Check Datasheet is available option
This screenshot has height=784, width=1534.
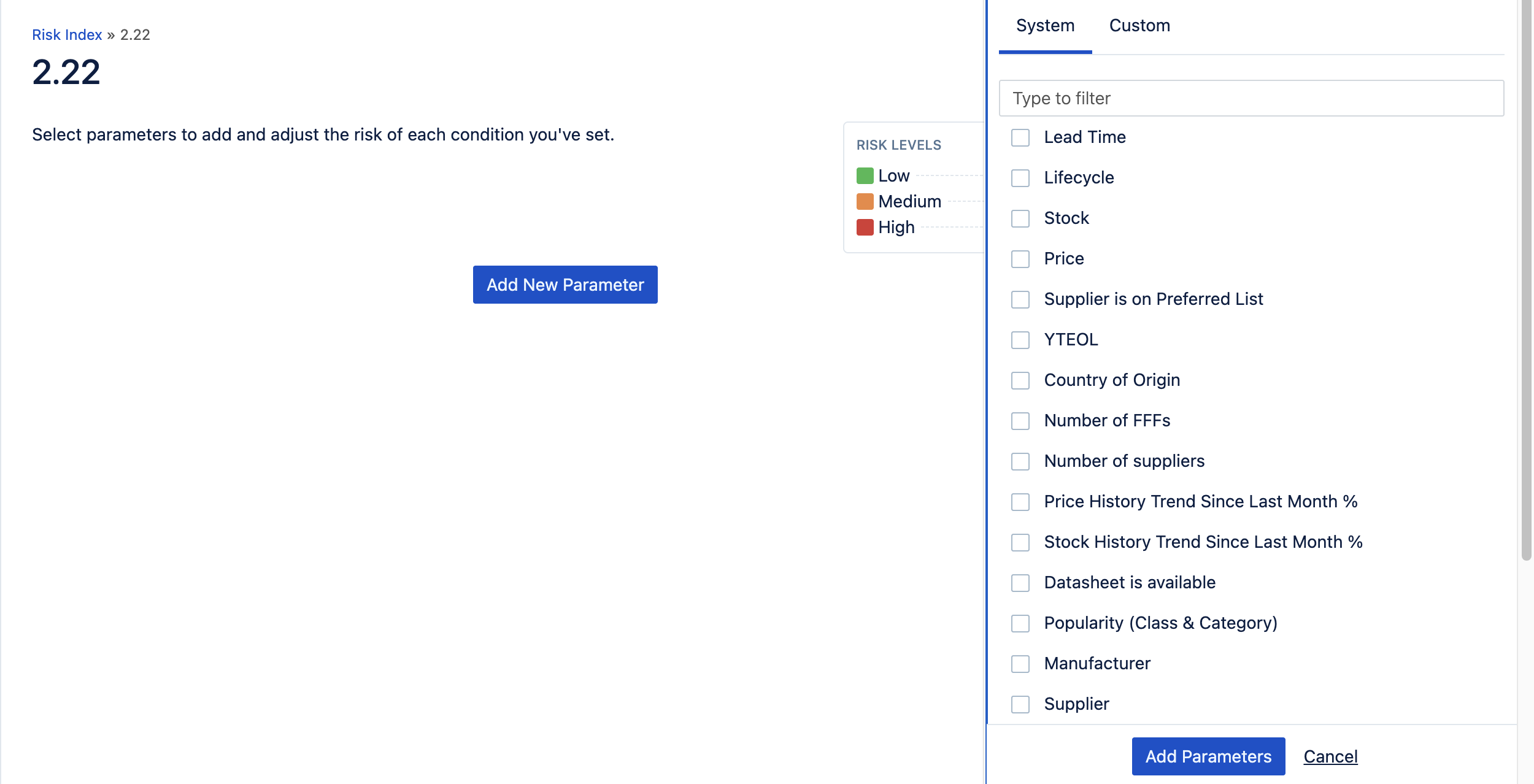1020,583
